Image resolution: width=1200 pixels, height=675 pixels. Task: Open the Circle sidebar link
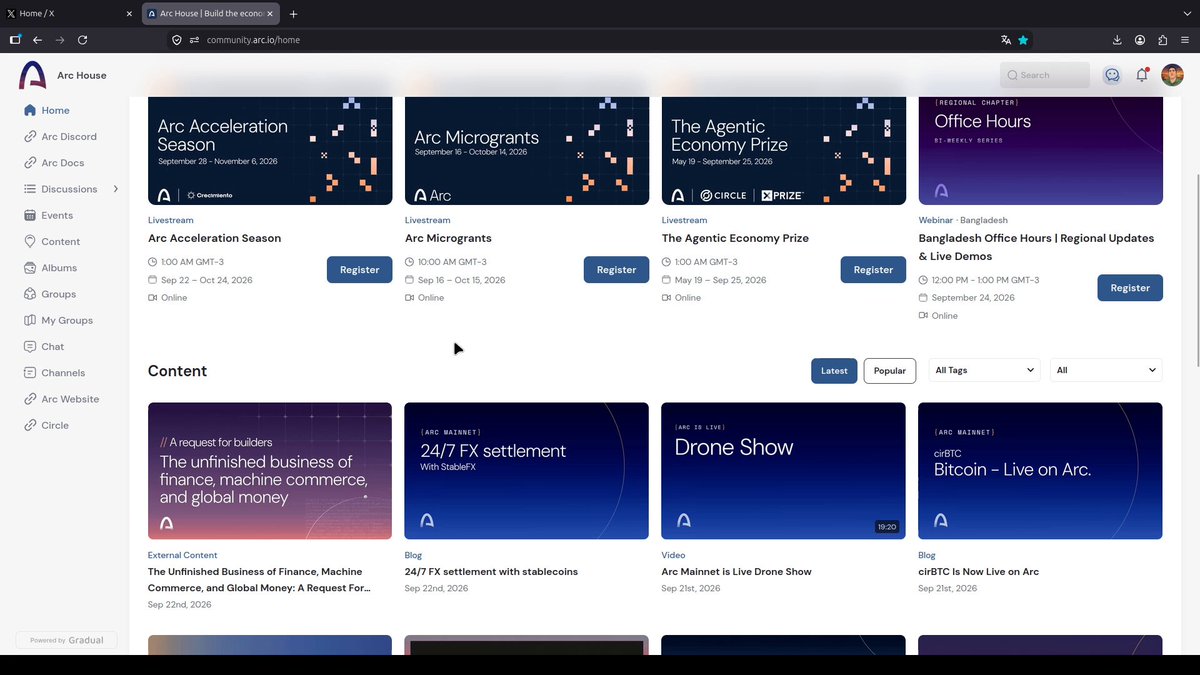point(55,425)
